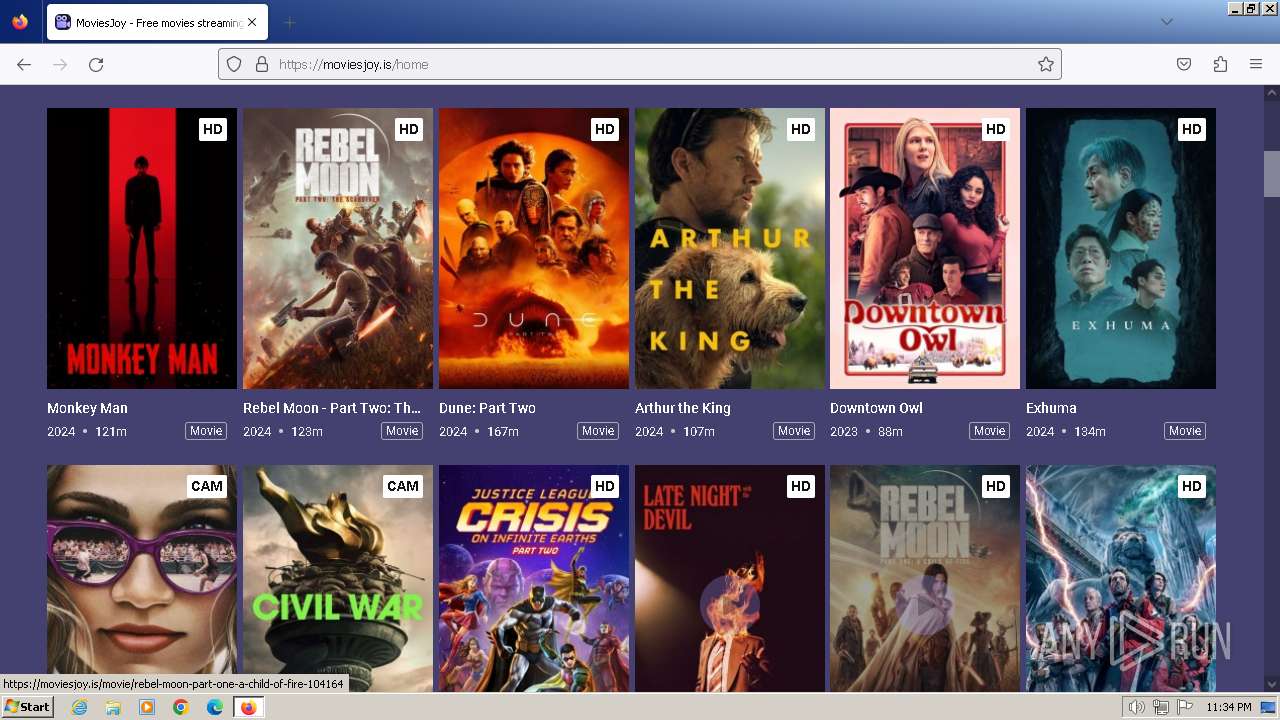1280x720 pixels.
Task: Open the Civil War CAM poster
Action: (338, 578)
